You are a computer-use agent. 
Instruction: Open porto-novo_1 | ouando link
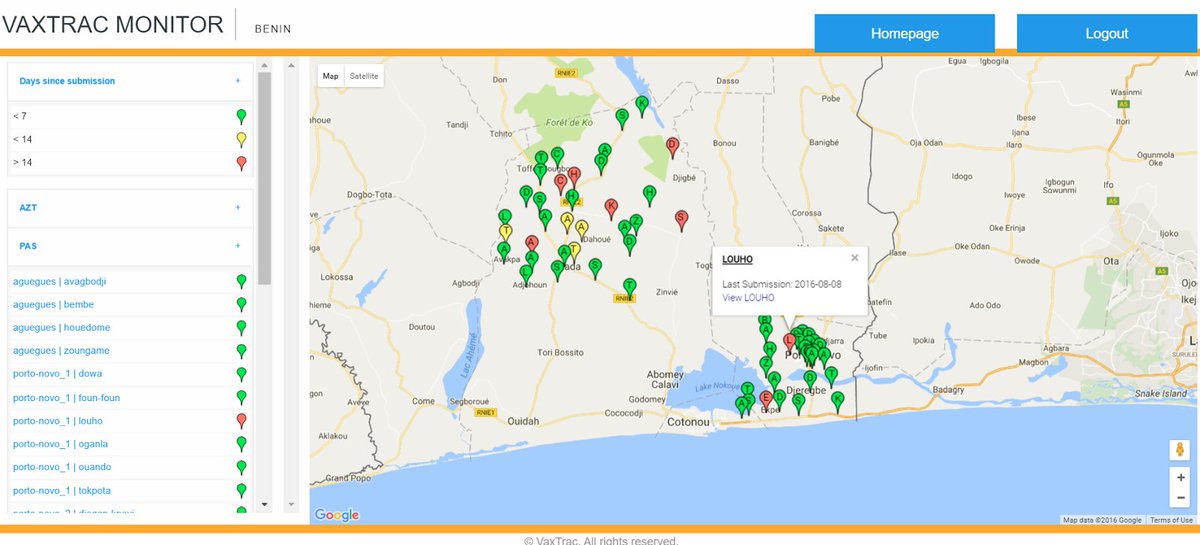62,467
